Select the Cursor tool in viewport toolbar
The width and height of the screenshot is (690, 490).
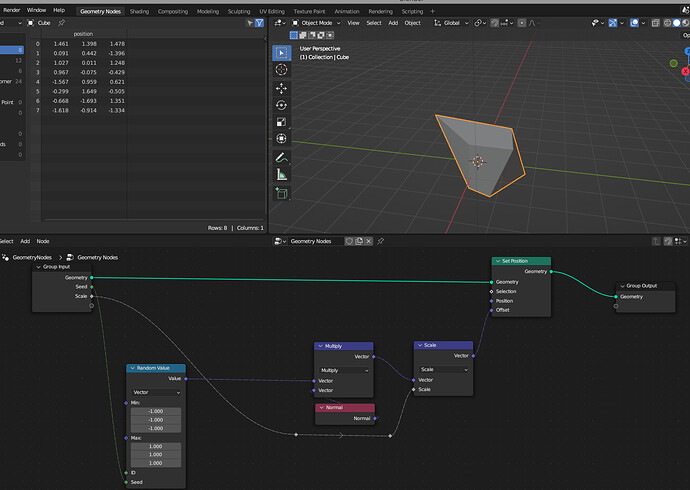tap(282, 69)
